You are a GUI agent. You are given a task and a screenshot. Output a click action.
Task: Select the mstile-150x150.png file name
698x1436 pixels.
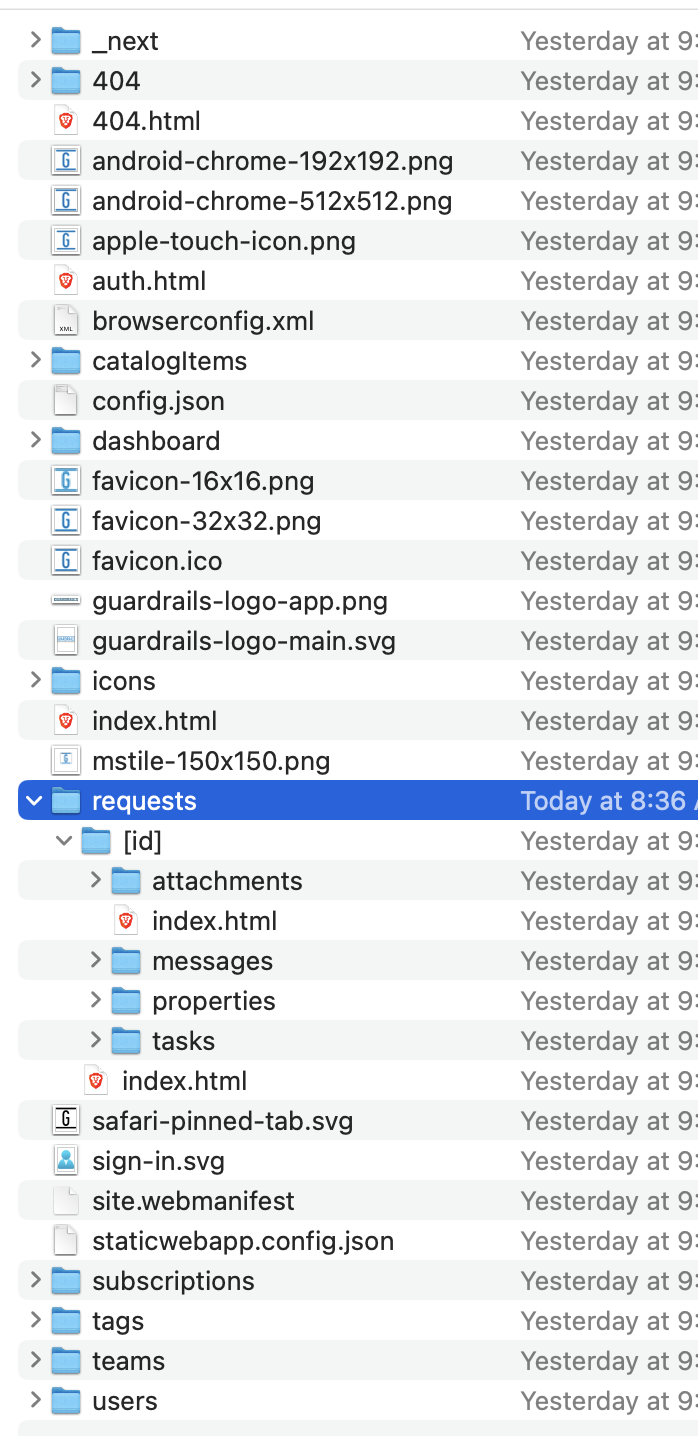[211, 761]
